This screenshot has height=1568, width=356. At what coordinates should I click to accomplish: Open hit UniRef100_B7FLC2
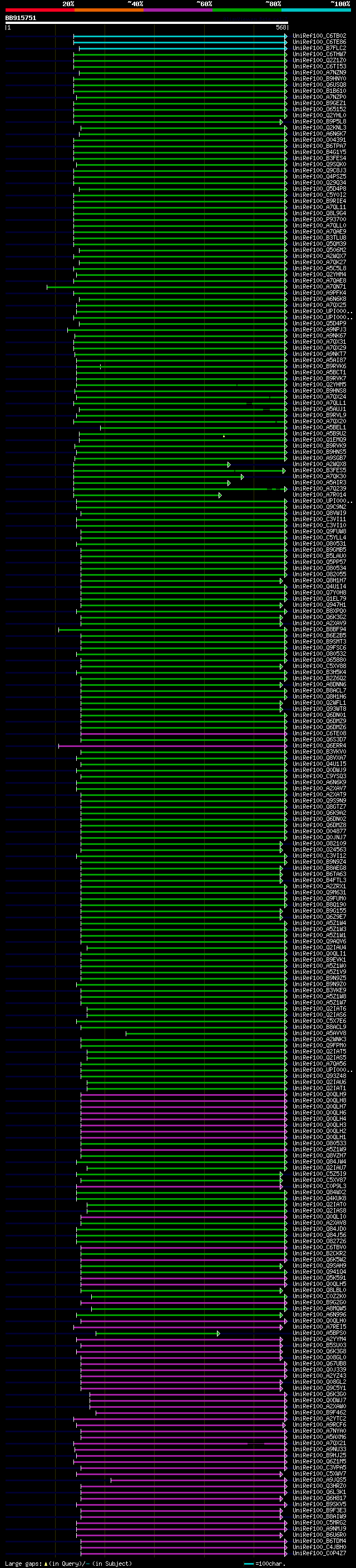319,48
